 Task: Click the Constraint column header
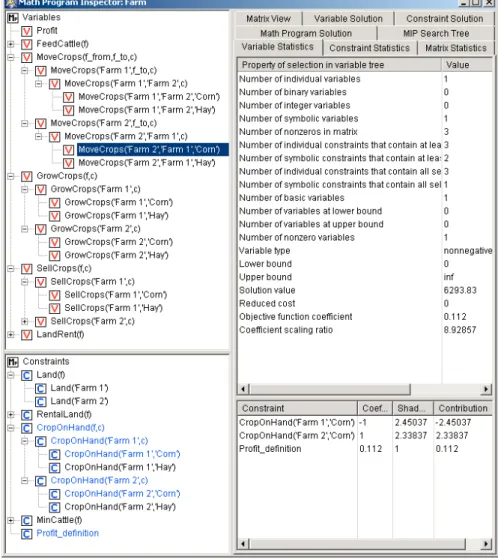tap(297, 408)
